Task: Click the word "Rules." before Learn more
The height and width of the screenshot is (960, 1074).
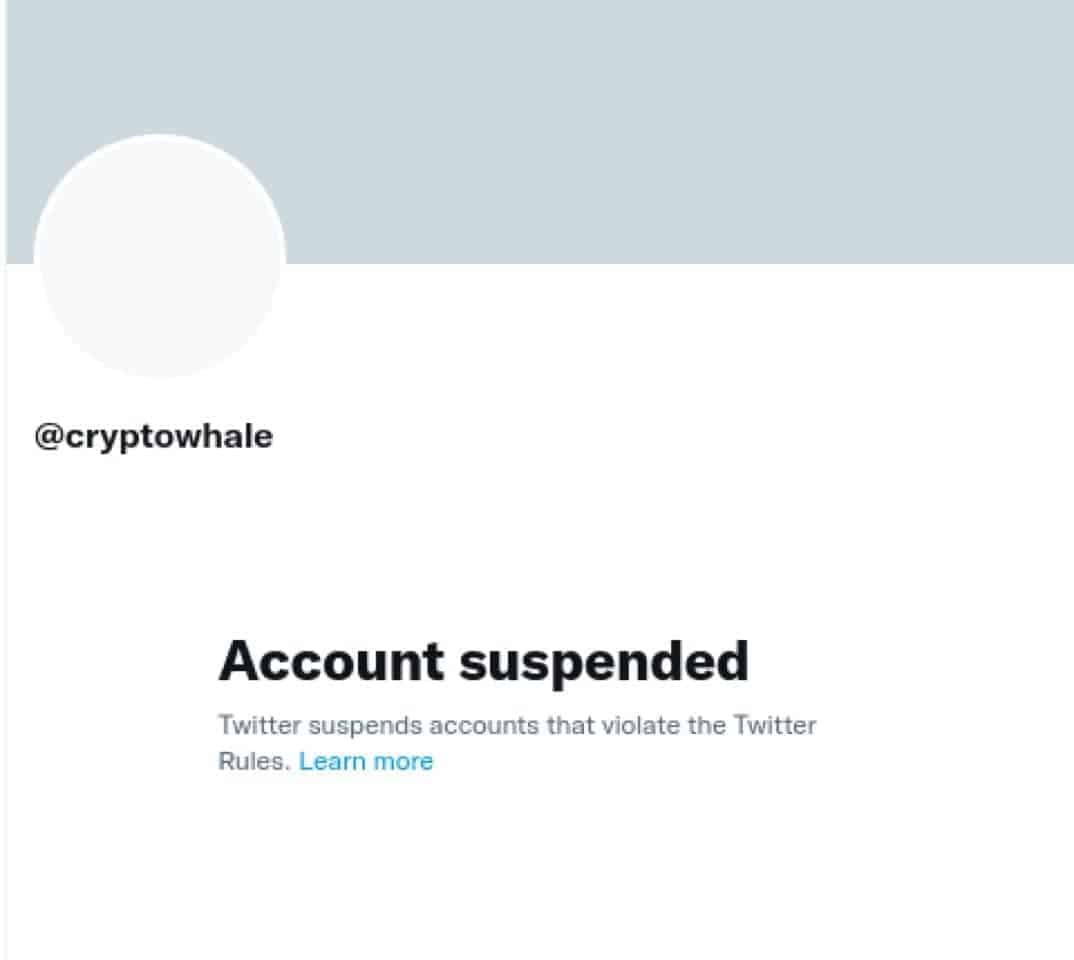Action: 254,762
